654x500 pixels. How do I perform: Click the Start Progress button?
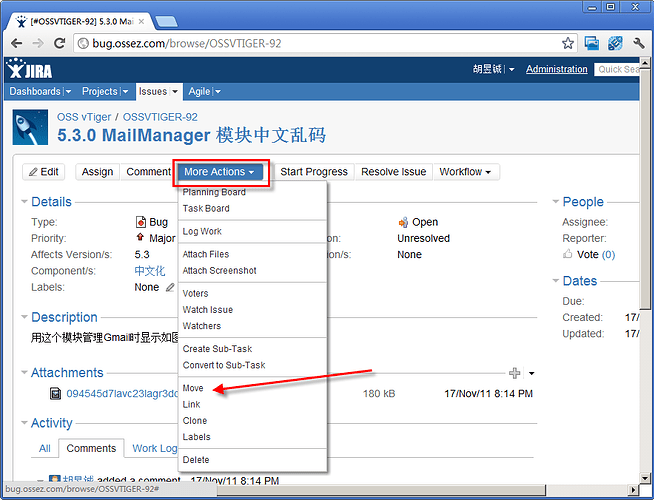pyautogui.click(x=314, y=172)
